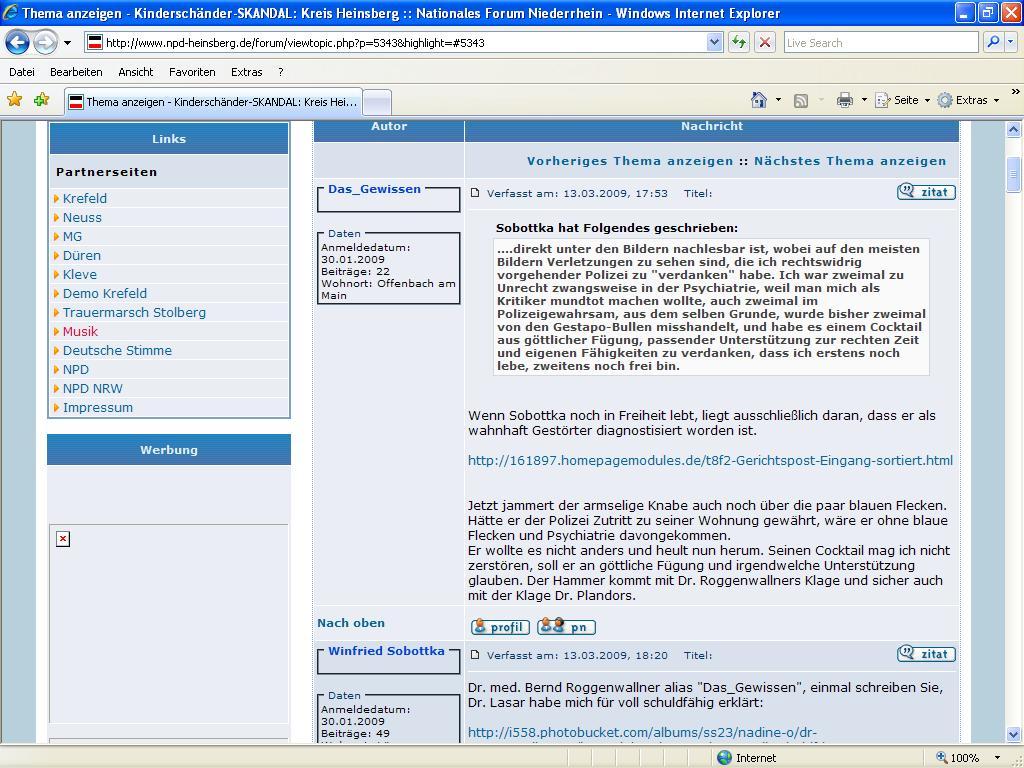Open the ? help menu
Screen dimensions: 1024x768
tap(281, 72)
